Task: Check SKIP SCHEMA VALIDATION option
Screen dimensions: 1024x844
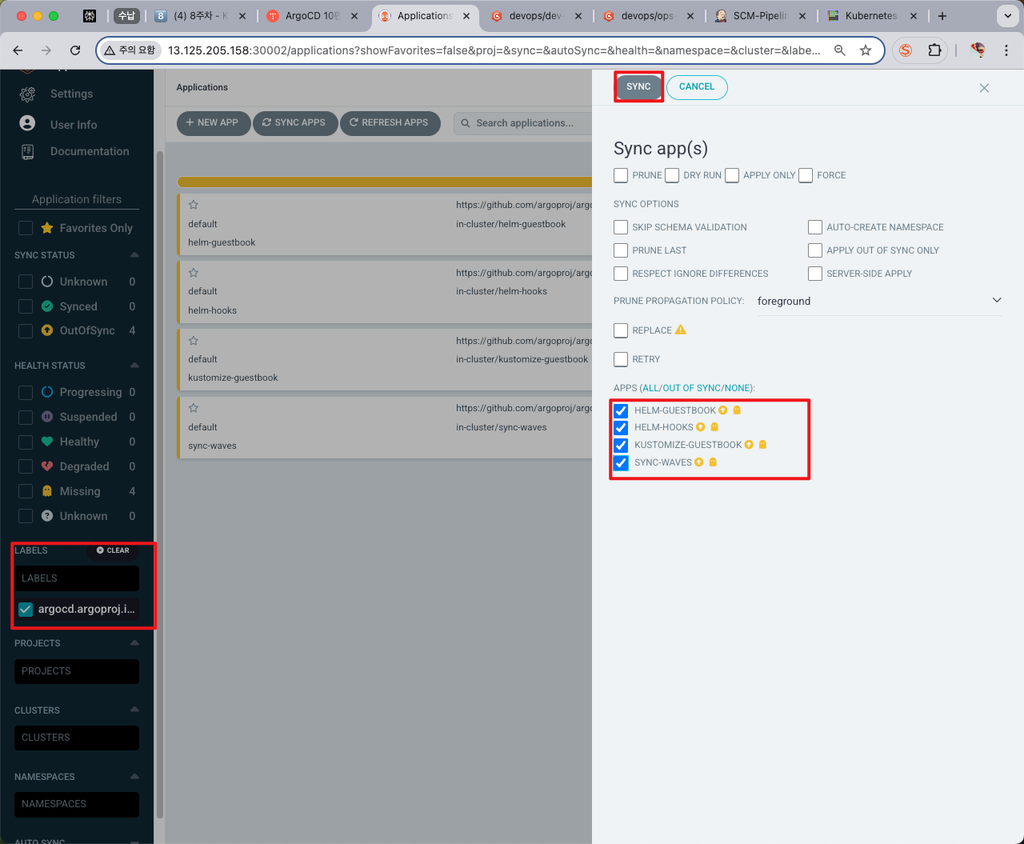Action: pyautogui.click(x=621, y=227)
